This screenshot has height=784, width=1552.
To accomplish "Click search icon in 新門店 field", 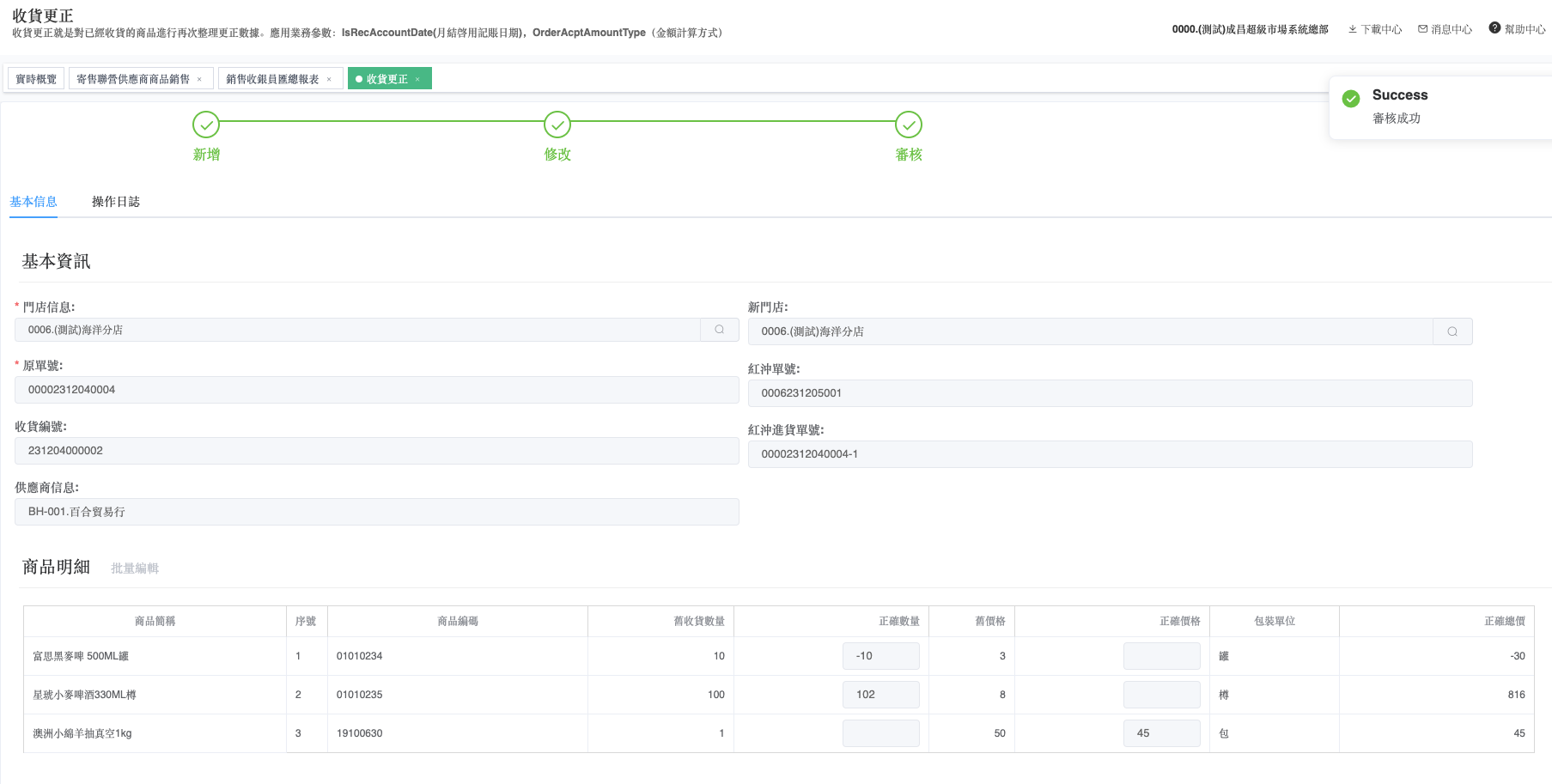I will click(1452, 331).
